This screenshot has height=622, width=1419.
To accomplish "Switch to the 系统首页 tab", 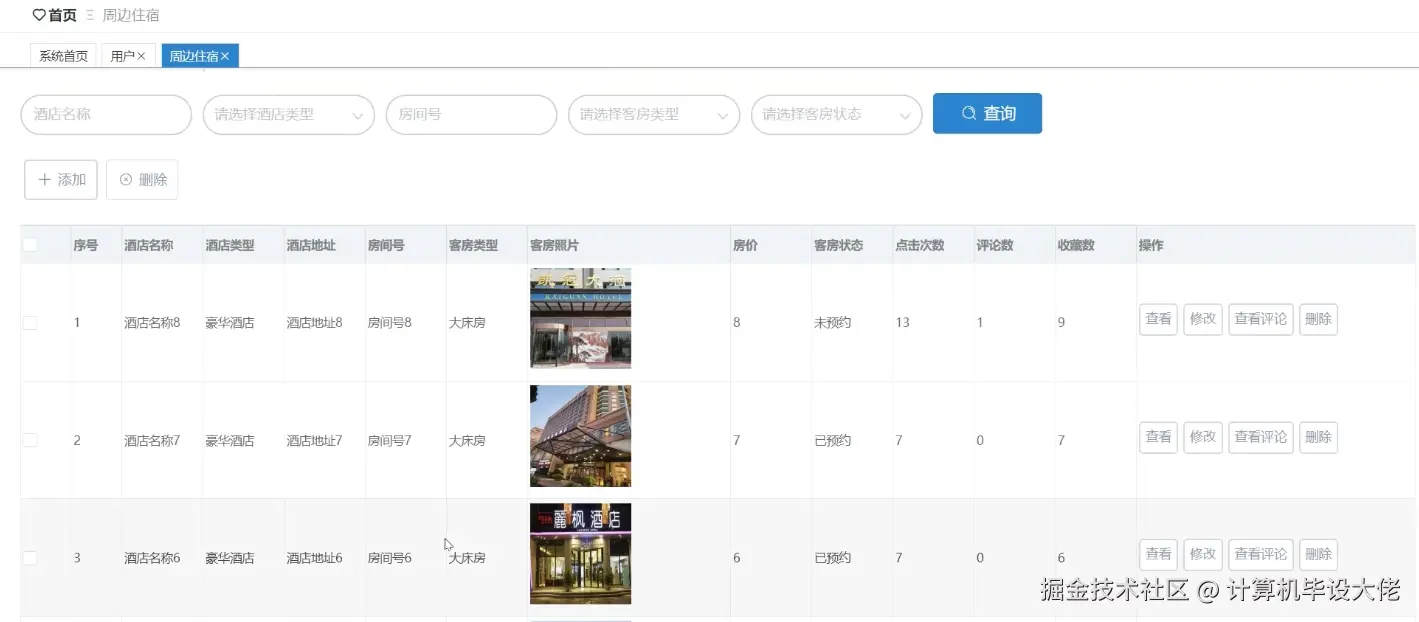I will (x=62, y=56).
